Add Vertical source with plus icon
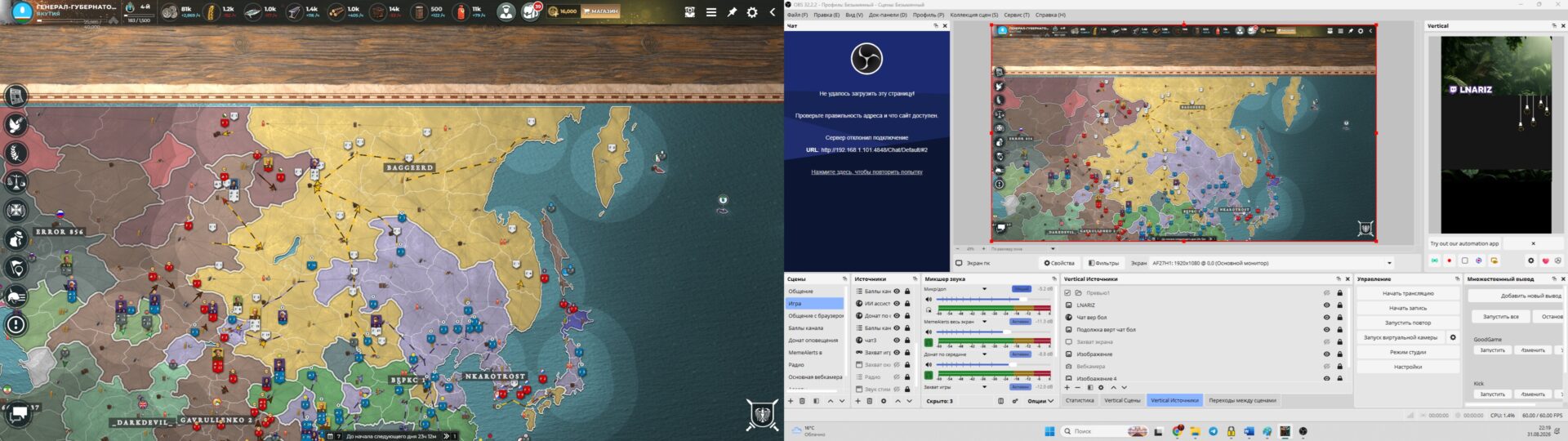Viewport: 1568px width, 441px height. coord(1067,388)
